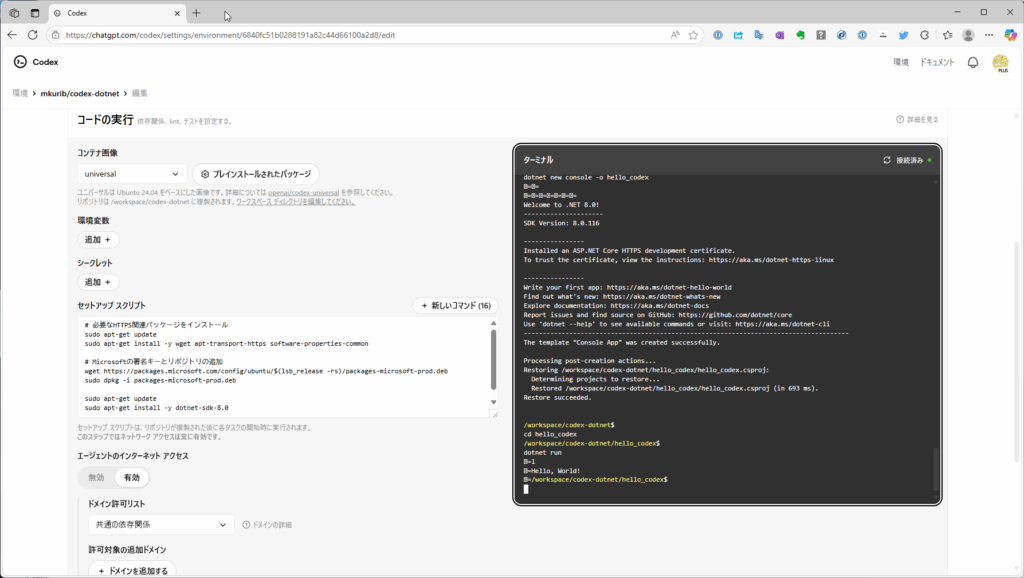
Task: Click the Codex logo icon
Action: tap(20, 61)
